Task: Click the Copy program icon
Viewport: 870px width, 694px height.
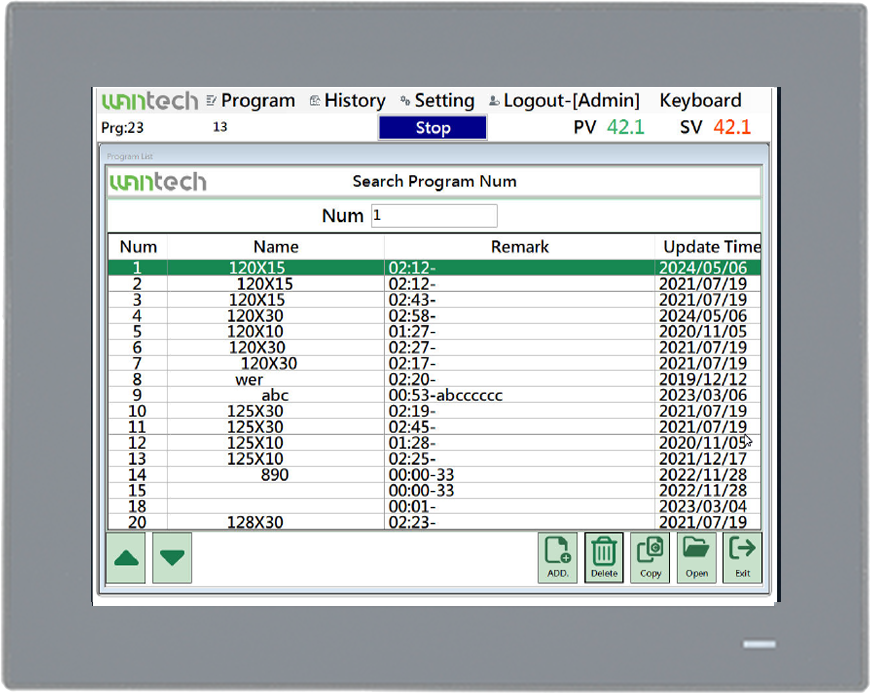Action: (x=650, y=558)
